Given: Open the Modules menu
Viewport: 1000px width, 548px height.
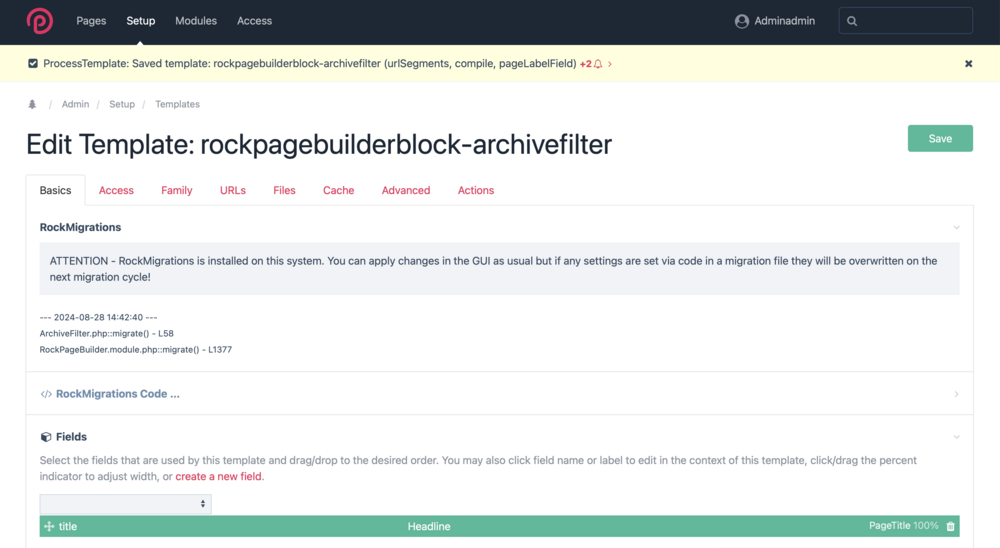Looking at the screenshot, I should (x=196, y=21).
